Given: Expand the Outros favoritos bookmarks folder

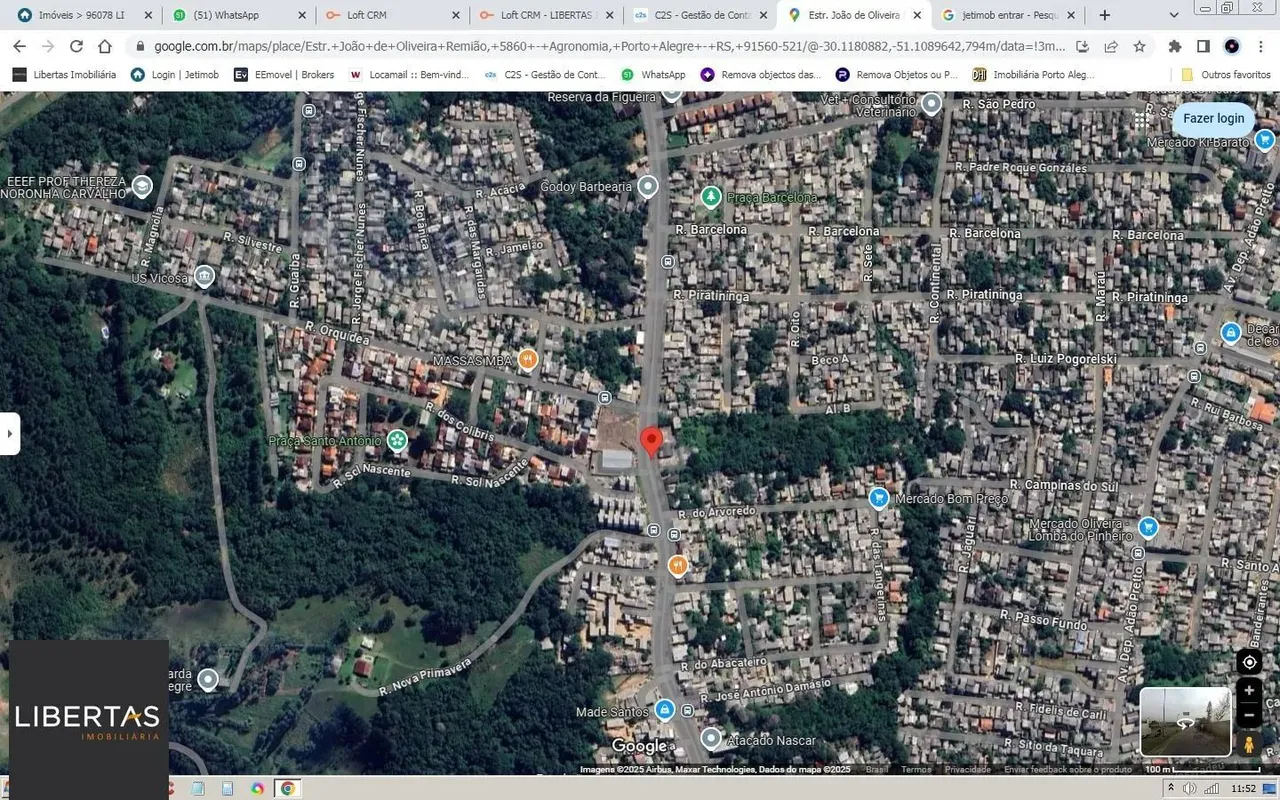Looking at the screenshot, I should coord(1225,75).
